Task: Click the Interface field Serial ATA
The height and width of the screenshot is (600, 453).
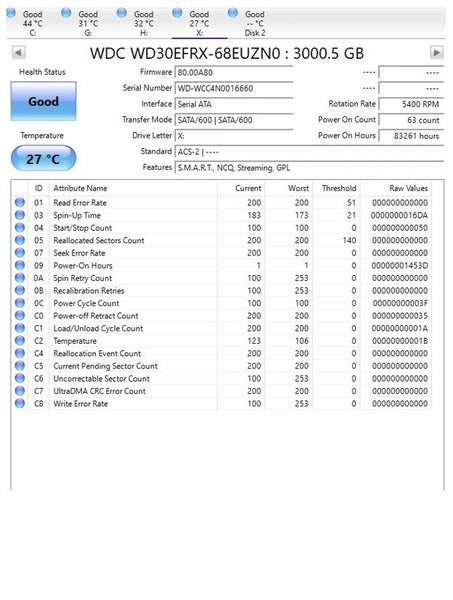Action: tap(234, 104)
